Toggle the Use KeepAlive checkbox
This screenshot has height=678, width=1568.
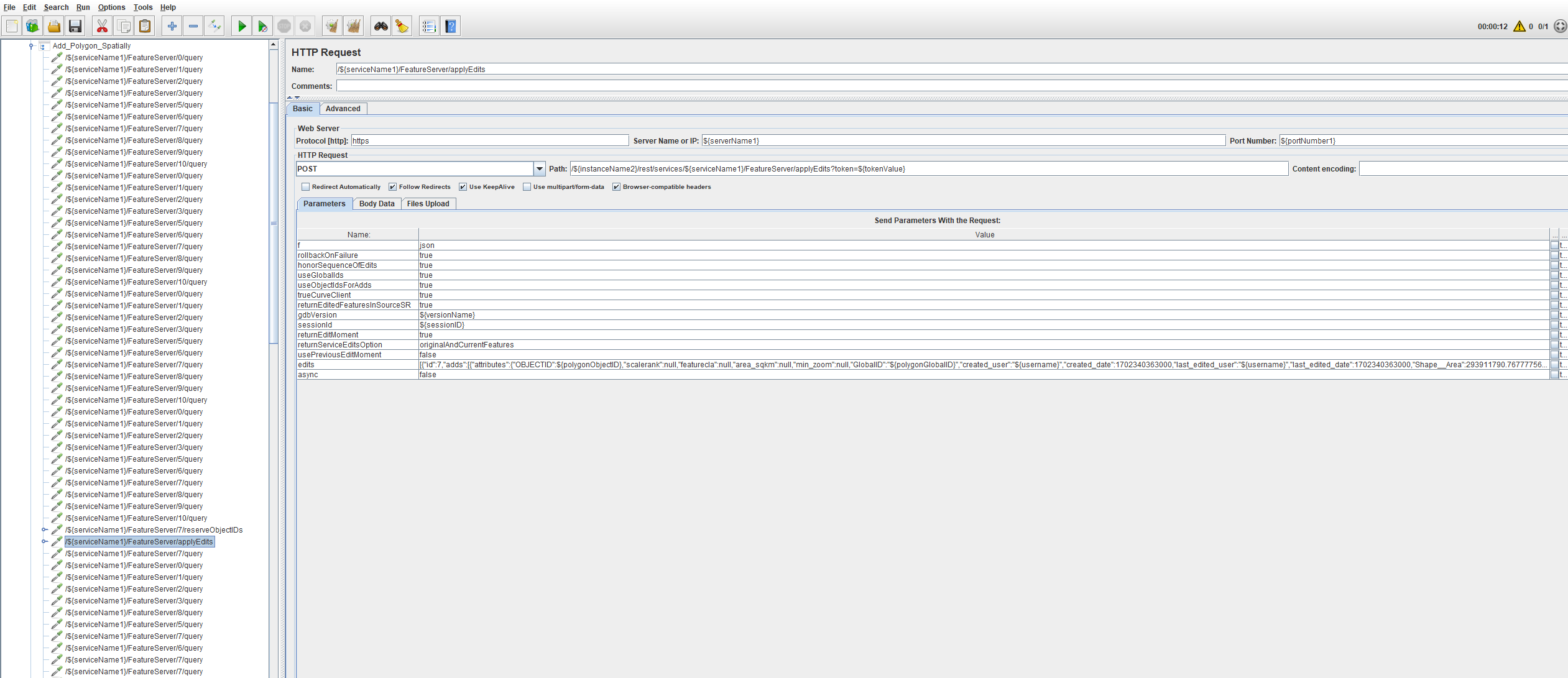463,187
